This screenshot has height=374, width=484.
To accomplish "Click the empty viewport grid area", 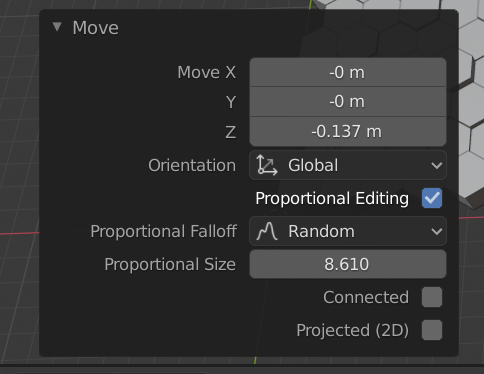I will coord(18,133).
